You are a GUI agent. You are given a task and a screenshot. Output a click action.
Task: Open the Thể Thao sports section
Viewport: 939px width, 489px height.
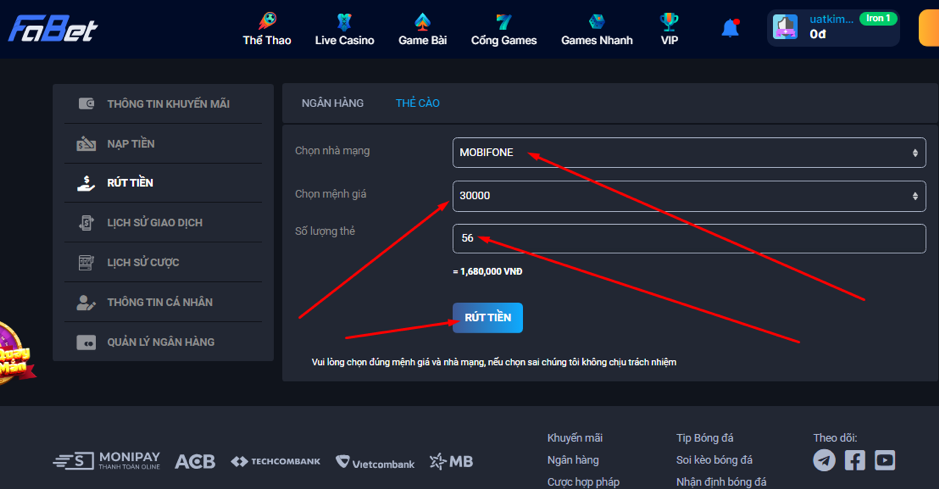(x=266, y=29)
